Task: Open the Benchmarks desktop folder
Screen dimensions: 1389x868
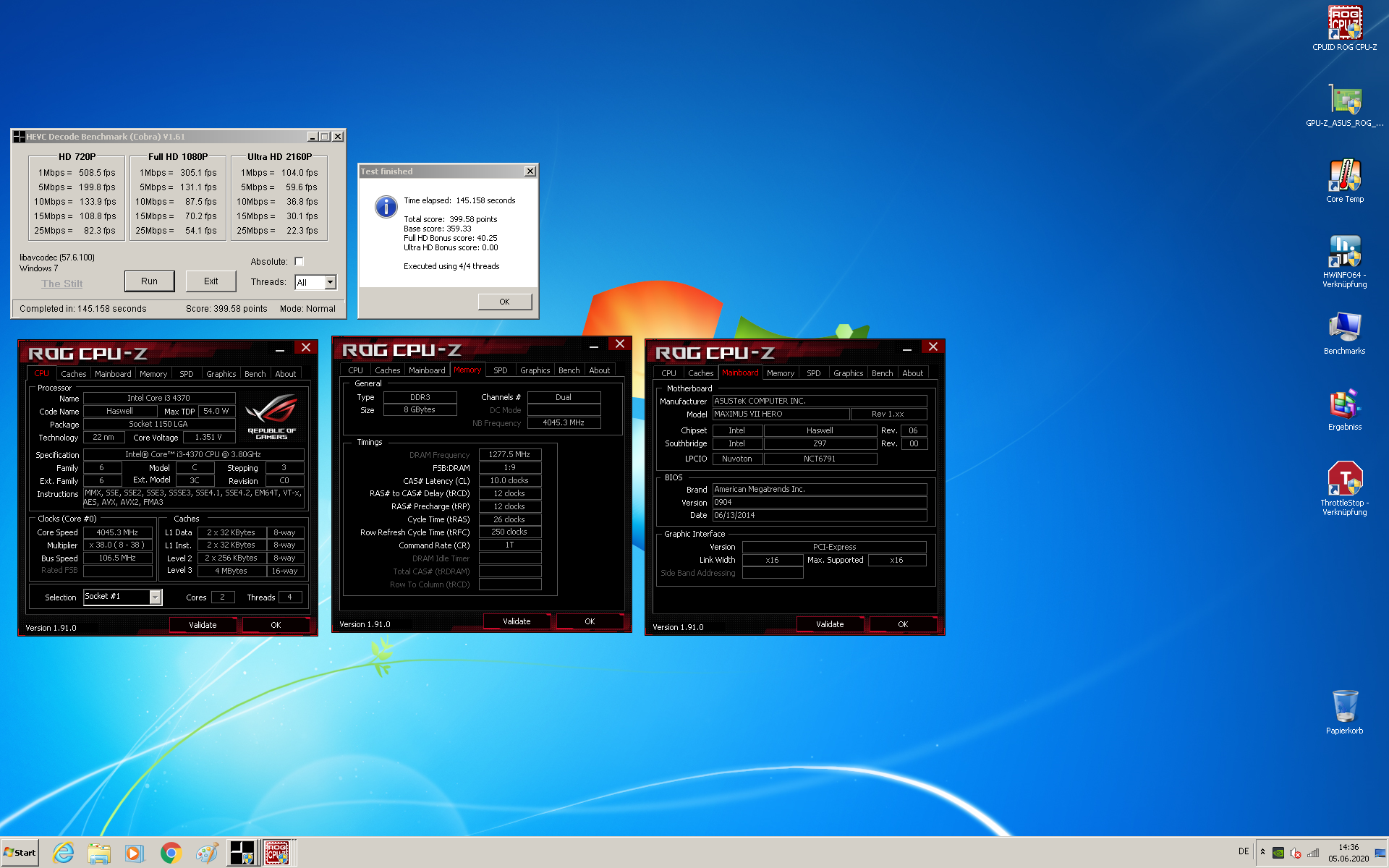Action: click(1344, 333)
